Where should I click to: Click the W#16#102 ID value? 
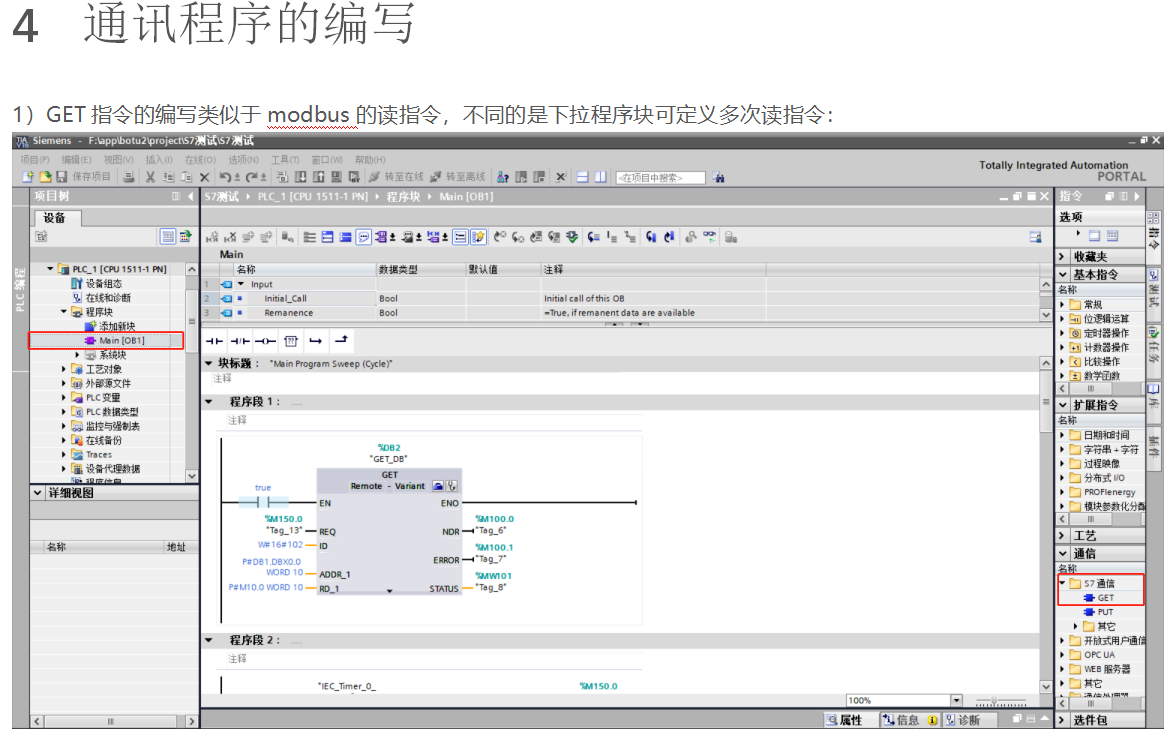(x=281, y=544)
